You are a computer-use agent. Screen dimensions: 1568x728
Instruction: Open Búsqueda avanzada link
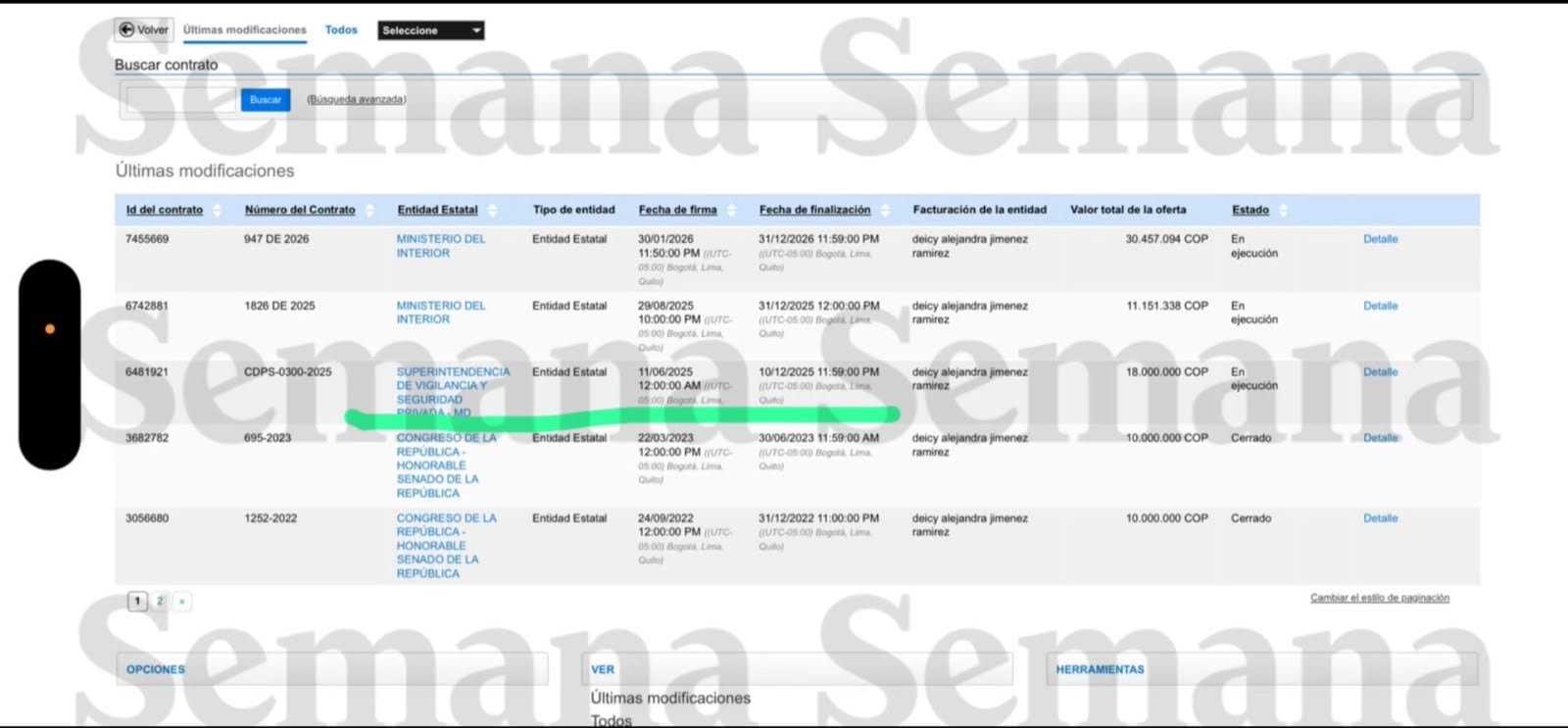[x=356, y=100]
